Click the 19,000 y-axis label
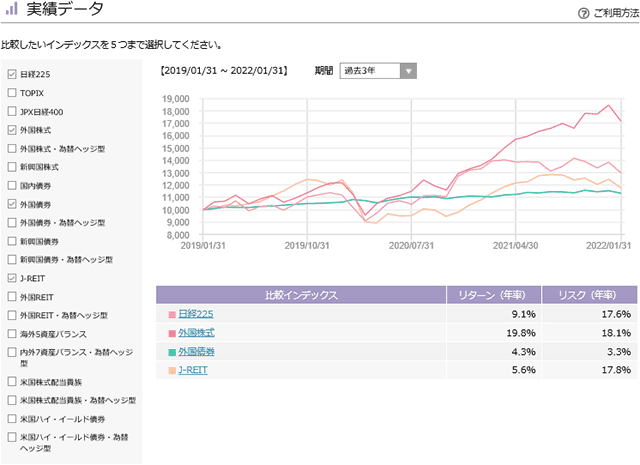Screen dimensions: 640x465 (176, 99)
